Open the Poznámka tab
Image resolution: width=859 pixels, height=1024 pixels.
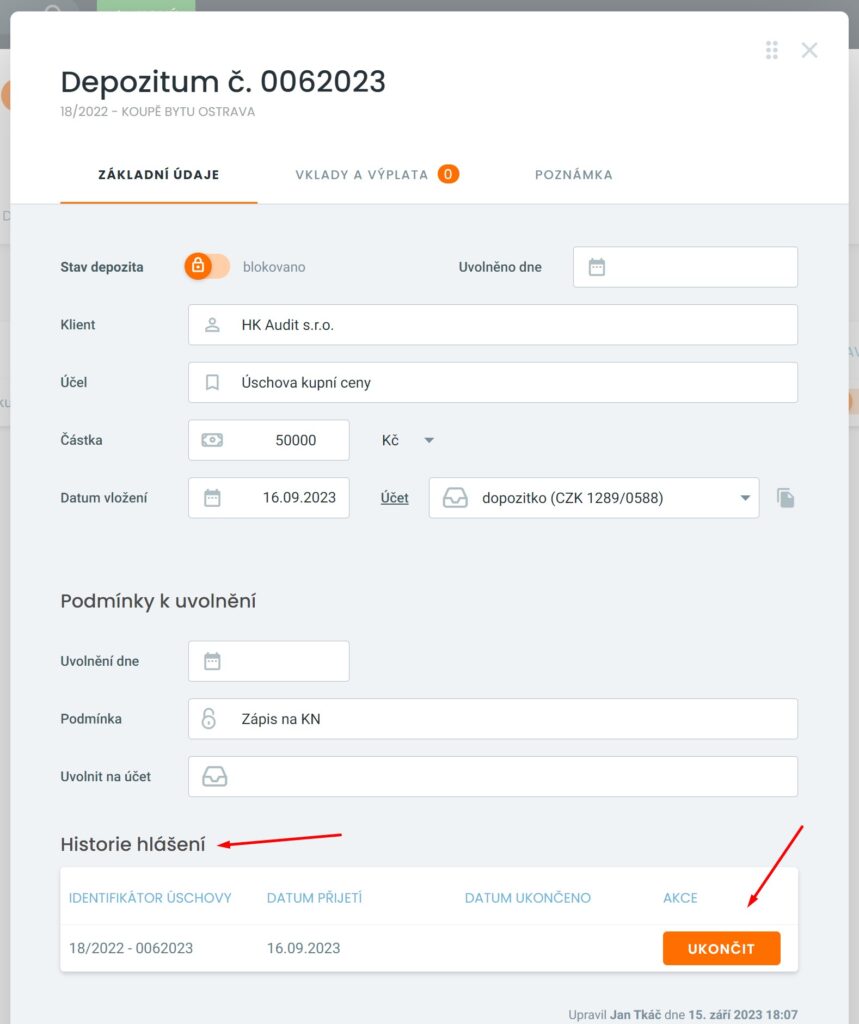pos(573,175)
